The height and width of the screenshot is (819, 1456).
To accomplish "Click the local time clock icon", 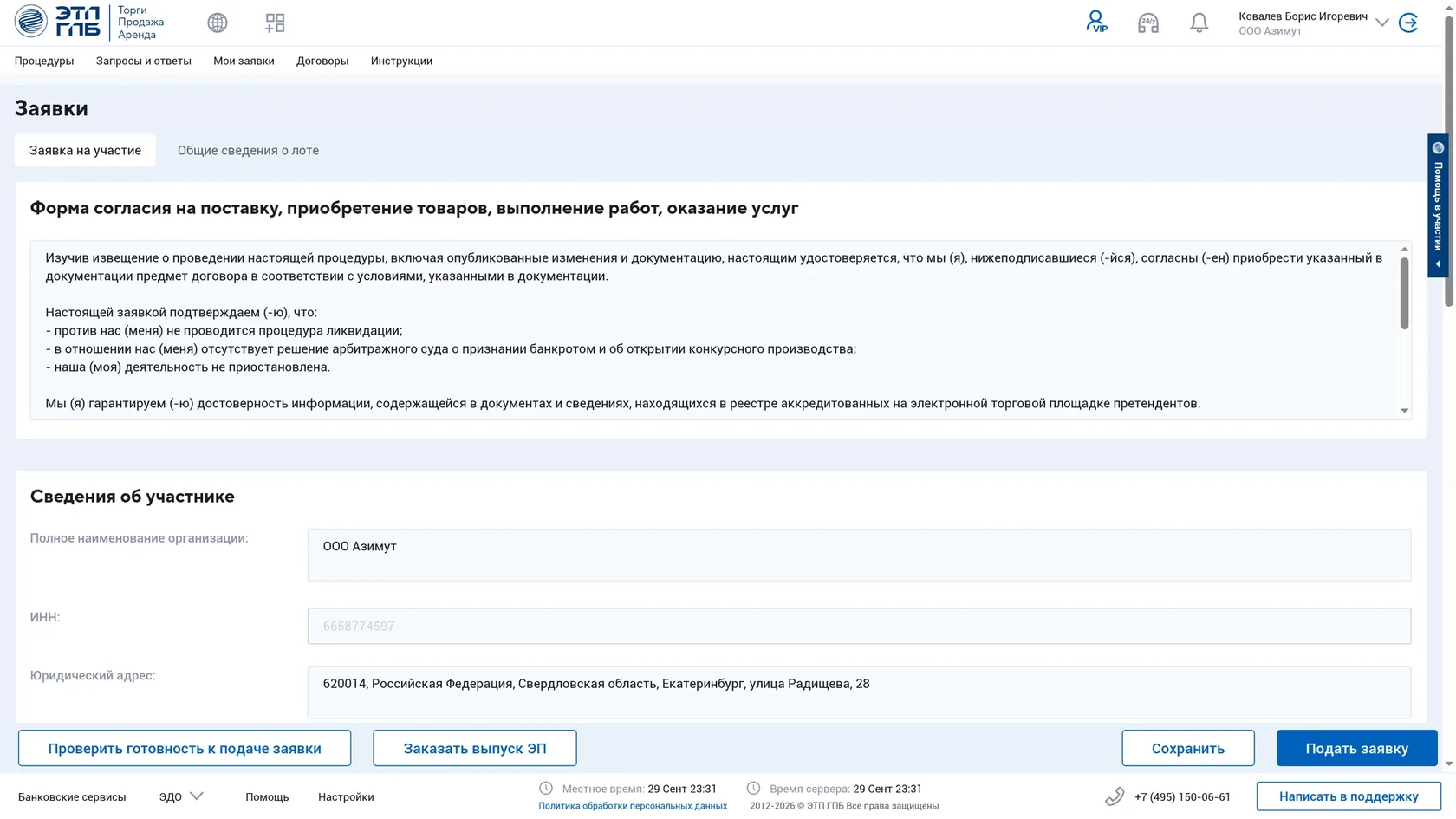I will click(x=546, y=789).
